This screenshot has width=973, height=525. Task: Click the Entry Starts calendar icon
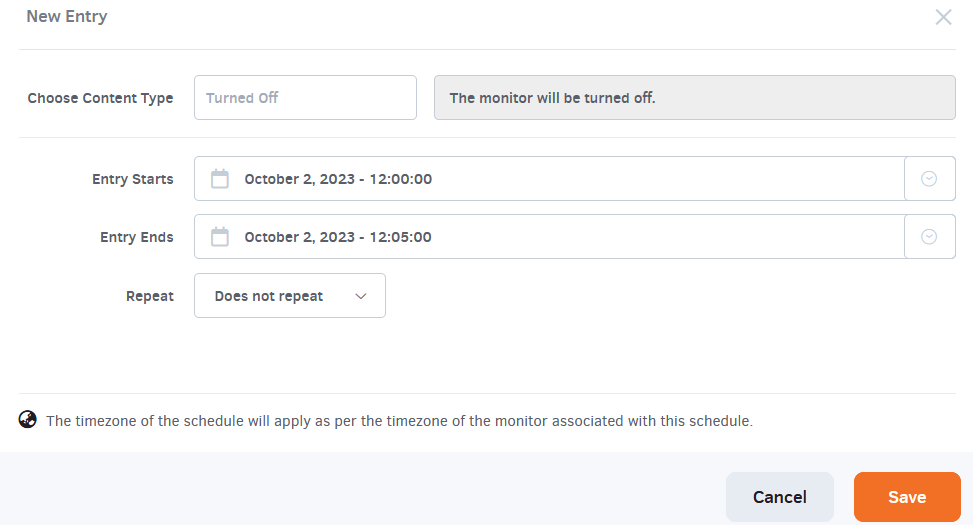click(x=220, y=179)
